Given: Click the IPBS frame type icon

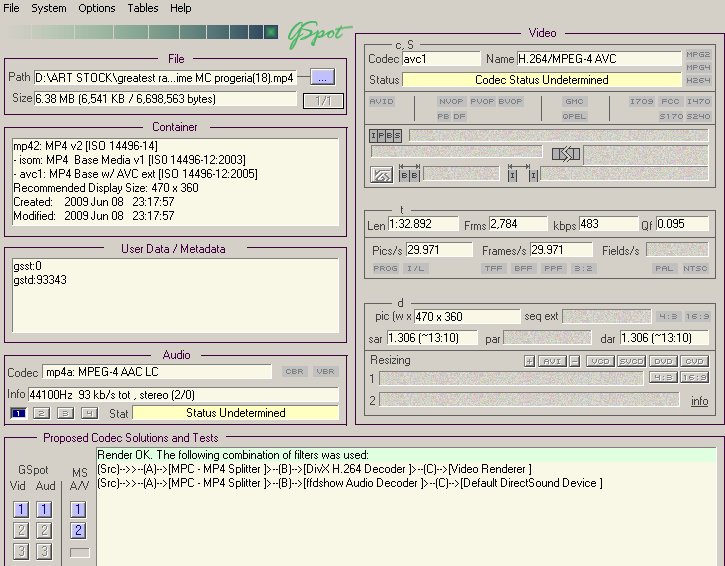Looking at the screenshot, I should [x=386, y=135].
